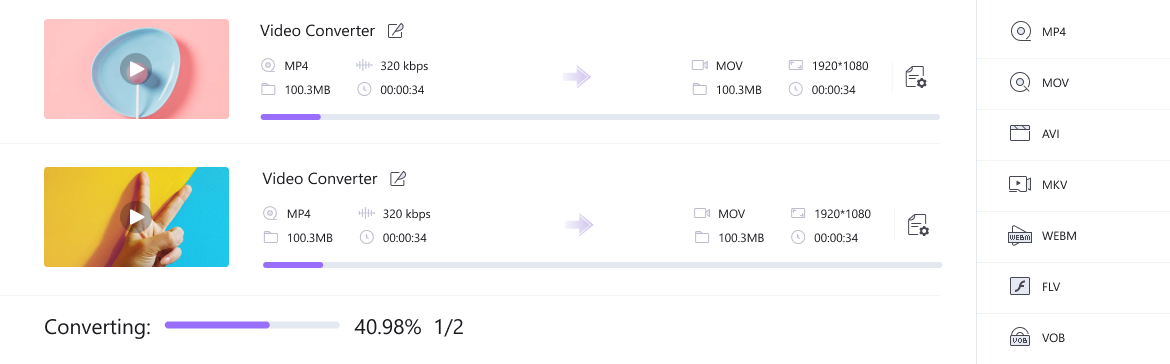Image resolution: width=1170 pixels, height=364 pixels.
Task: Click the first video's MOV output format label
Action: pyautogui.click(x=729, y=66)
